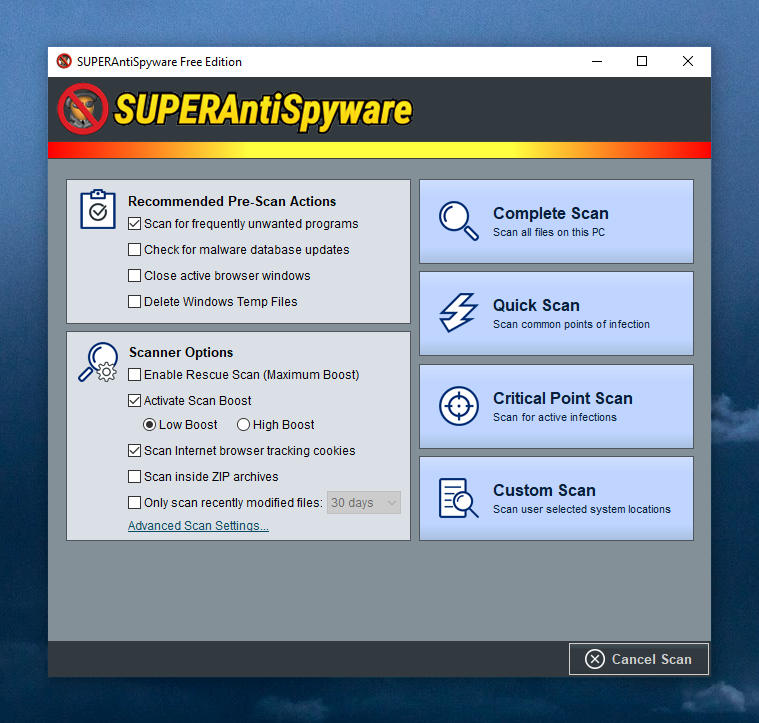Image resolution: width=759 pixels, height=723 pixels.
Task: Enable Rescue Scan (Maximum Boost)
Action: (134, 375)
